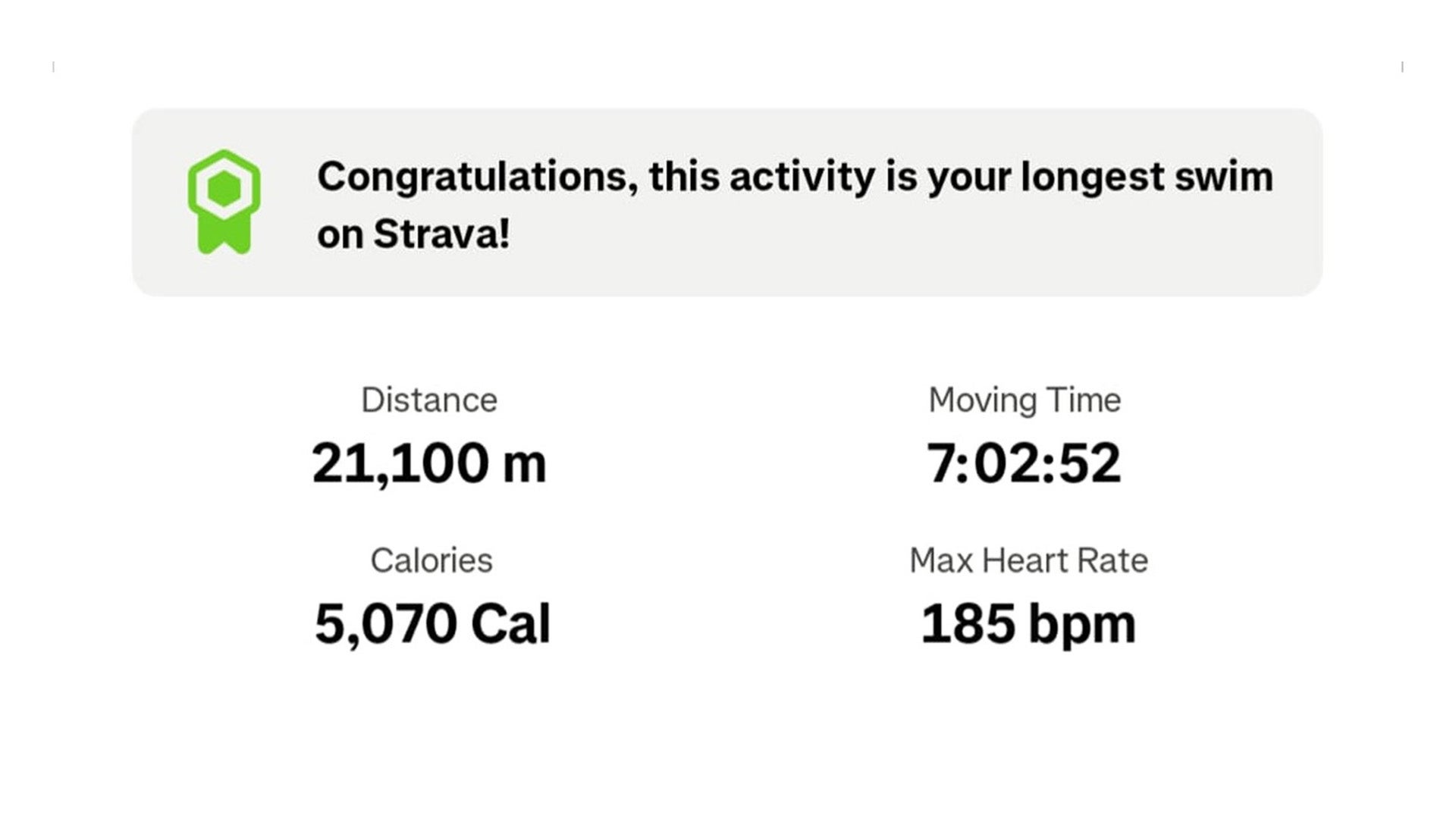Select the 7:02:52 moving time value
Viewport: 1456px width, 819px height.
pyautogui.click(x=1024, y=463)
